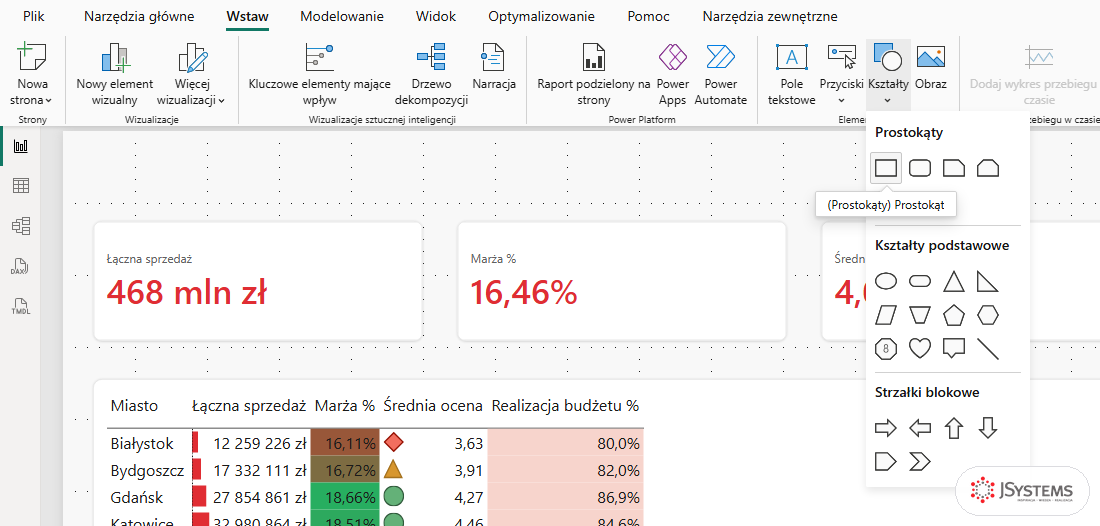Select the single snipped-corner rectangle shape

tap(954, 168)
